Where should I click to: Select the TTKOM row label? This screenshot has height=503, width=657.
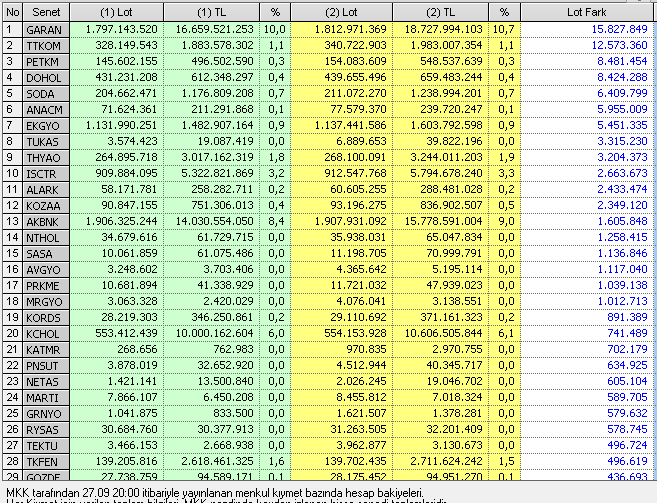tap(46, 46)
